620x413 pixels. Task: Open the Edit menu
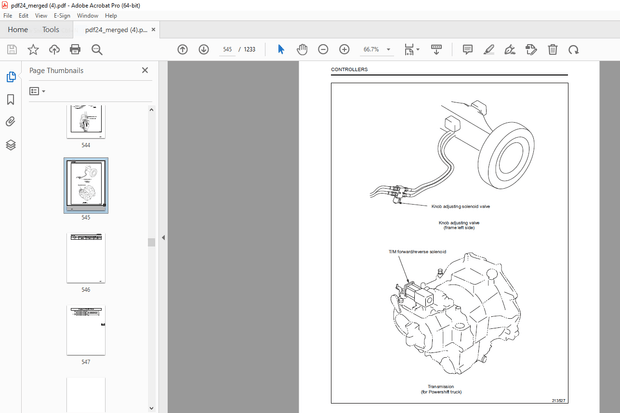point(24,16)
